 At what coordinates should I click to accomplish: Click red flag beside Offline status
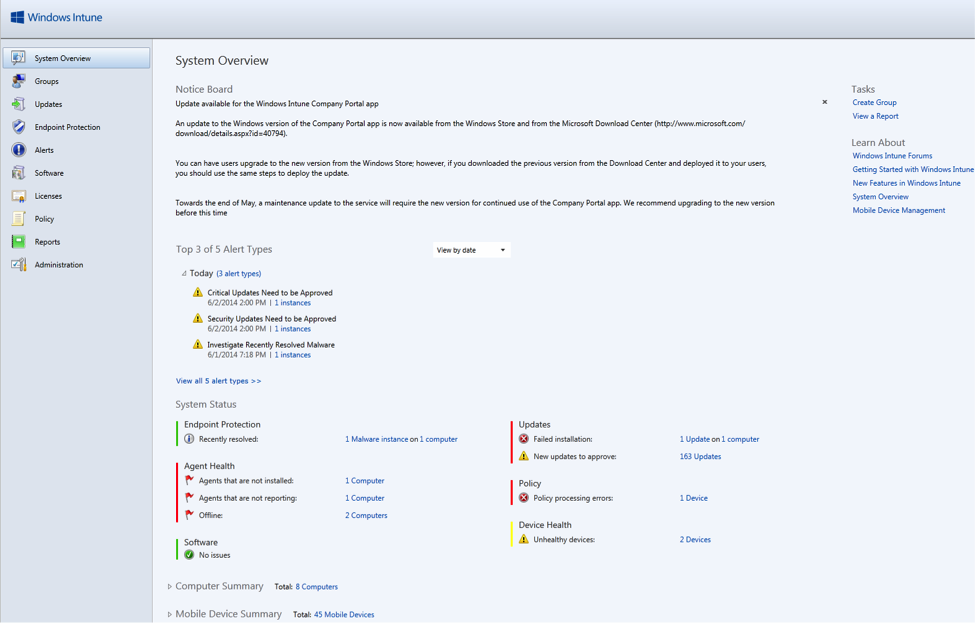point(189,515)
